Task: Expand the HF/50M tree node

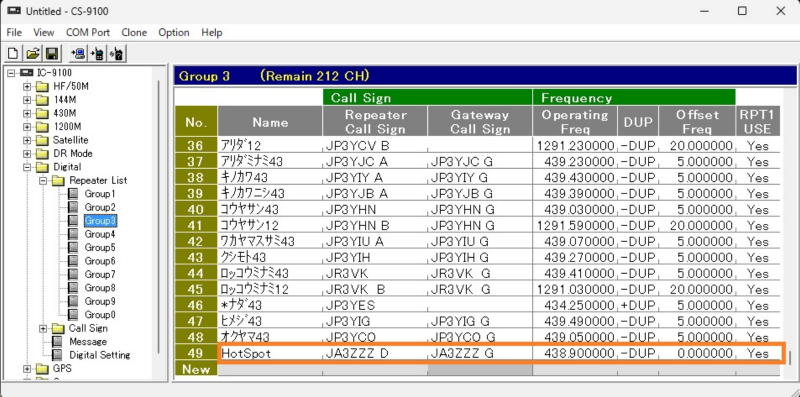Action: (x=27, y=86)
